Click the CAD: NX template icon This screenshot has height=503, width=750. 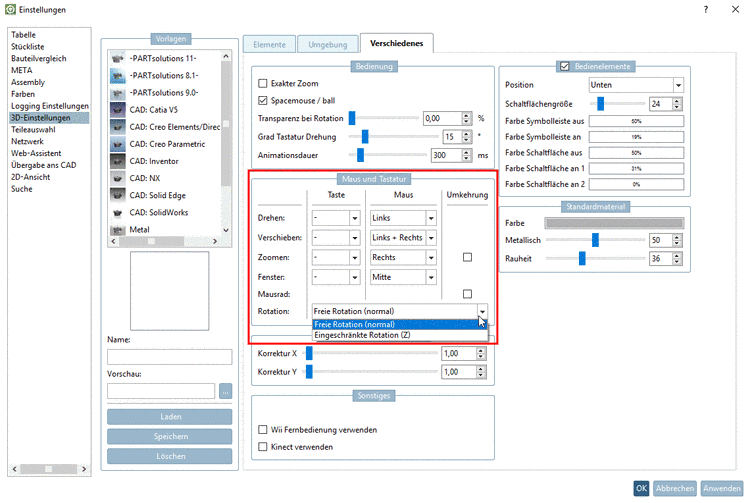[x=118, y=178]
